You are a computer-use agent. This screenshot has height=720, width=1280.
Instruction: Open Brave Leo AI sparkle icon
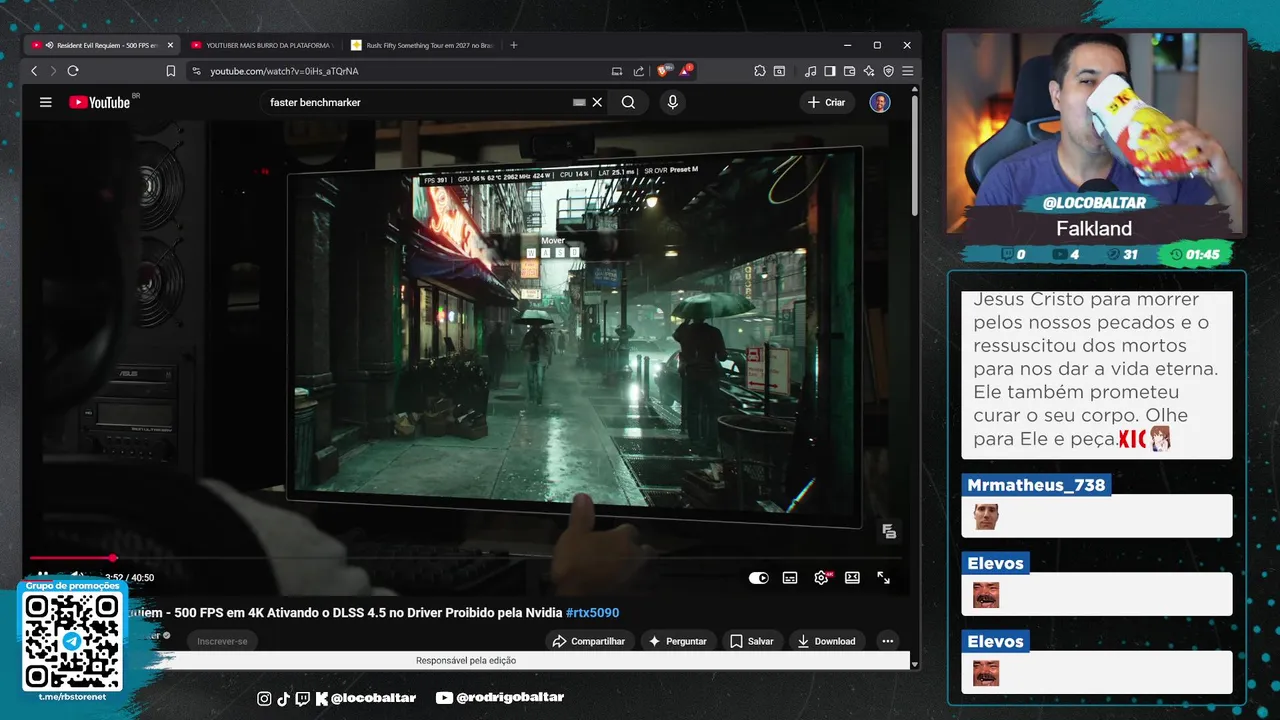click(x=869, y=71)
